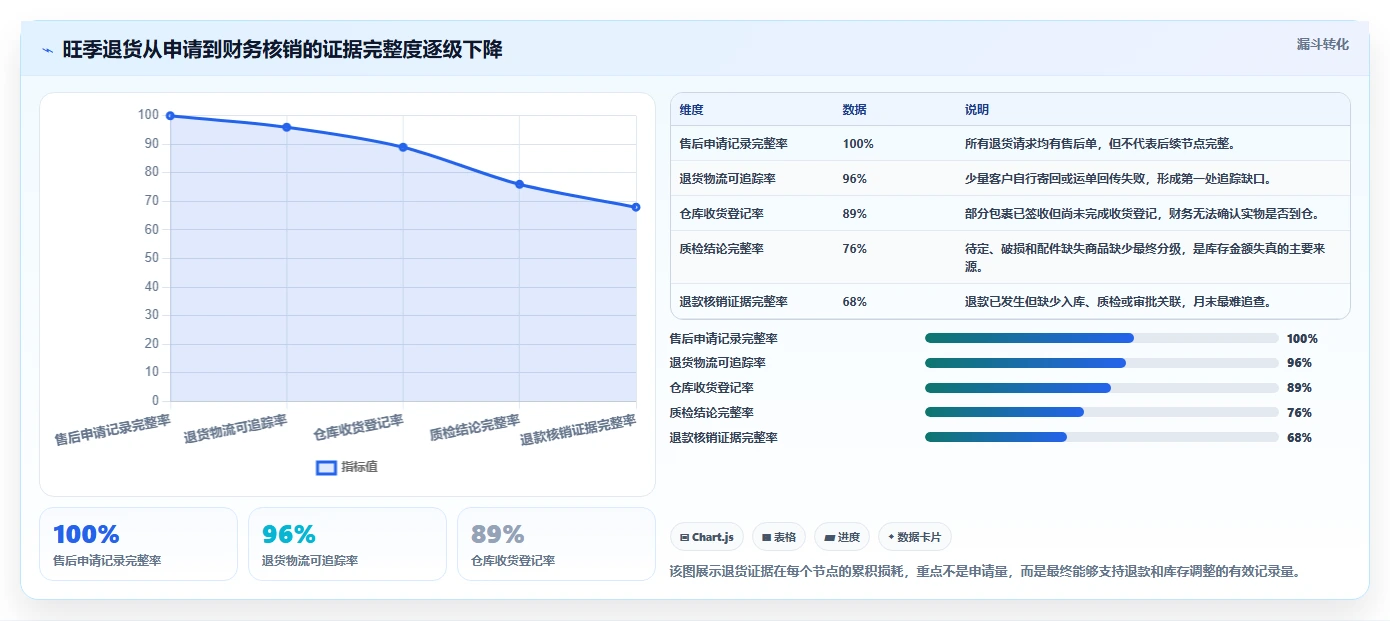Click the 进度 chip
Screen dimensions: 1390x621
[842, 537]
